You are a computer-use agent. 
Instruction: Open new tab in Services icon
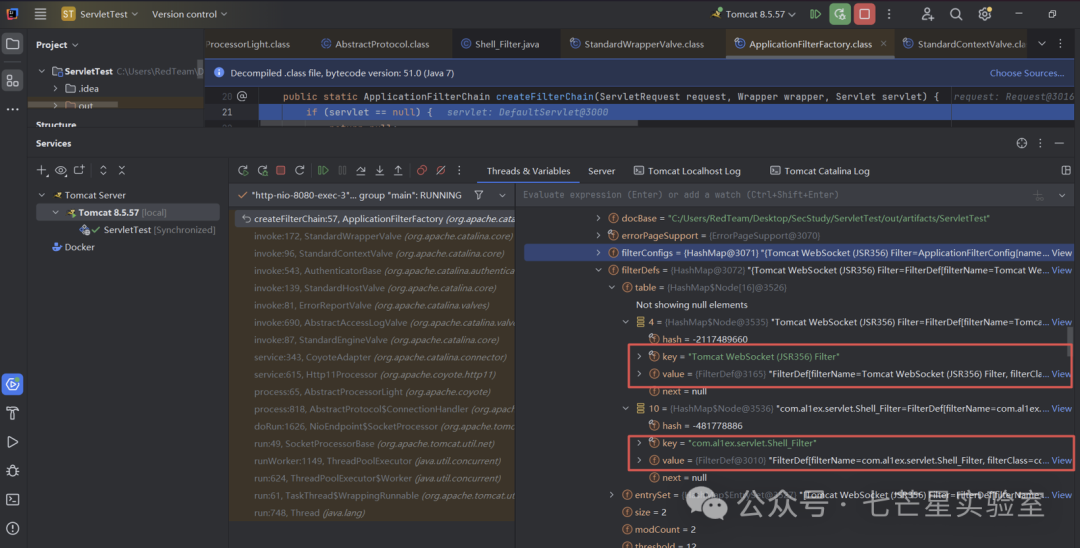tap(79, 170)
